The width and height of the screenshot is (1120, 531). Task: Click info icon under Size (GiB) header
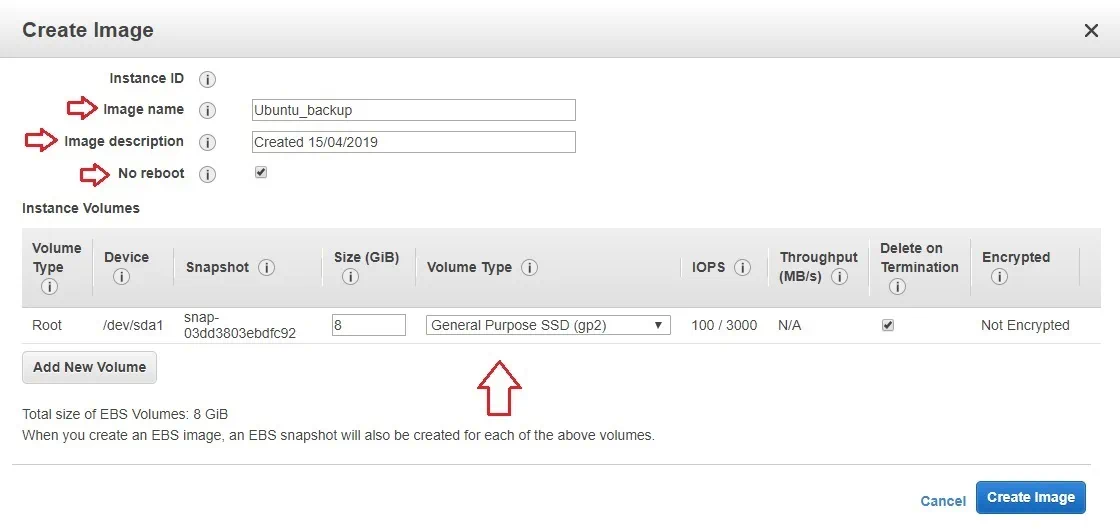click(350, 277)
